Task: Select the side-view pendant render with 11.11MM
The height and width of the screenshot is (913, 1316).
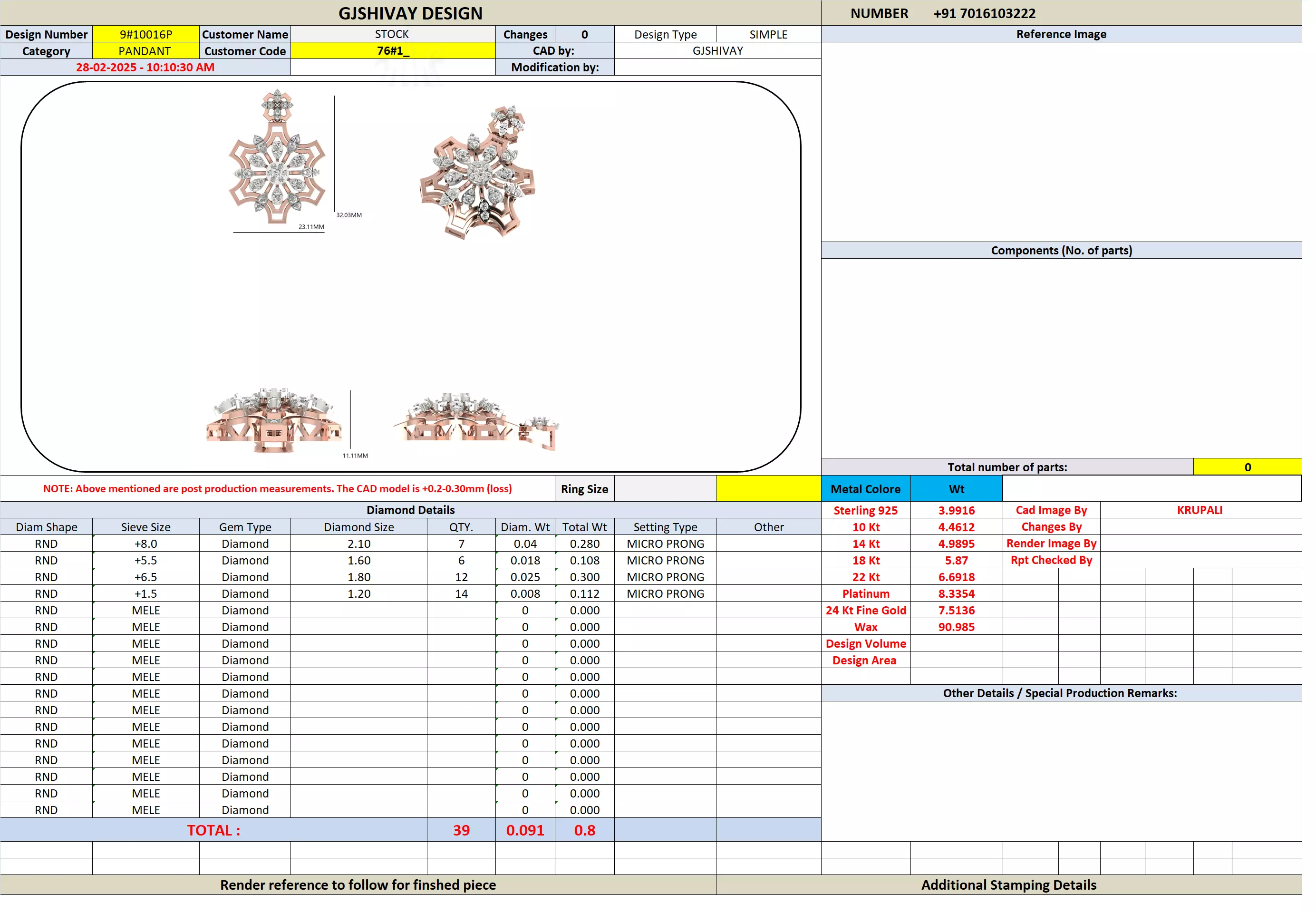Action: (x=274, y=420)
